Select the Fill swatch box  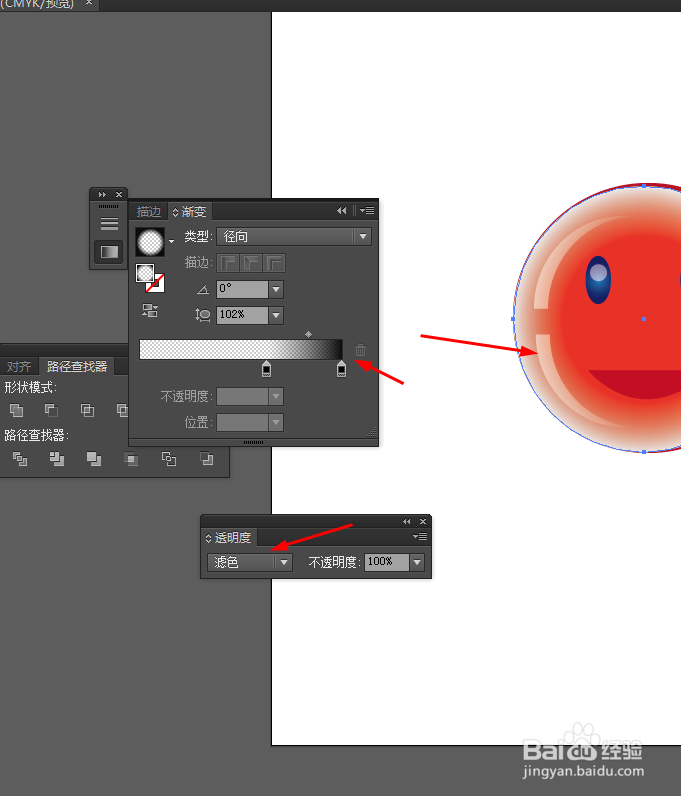(145, 273)
